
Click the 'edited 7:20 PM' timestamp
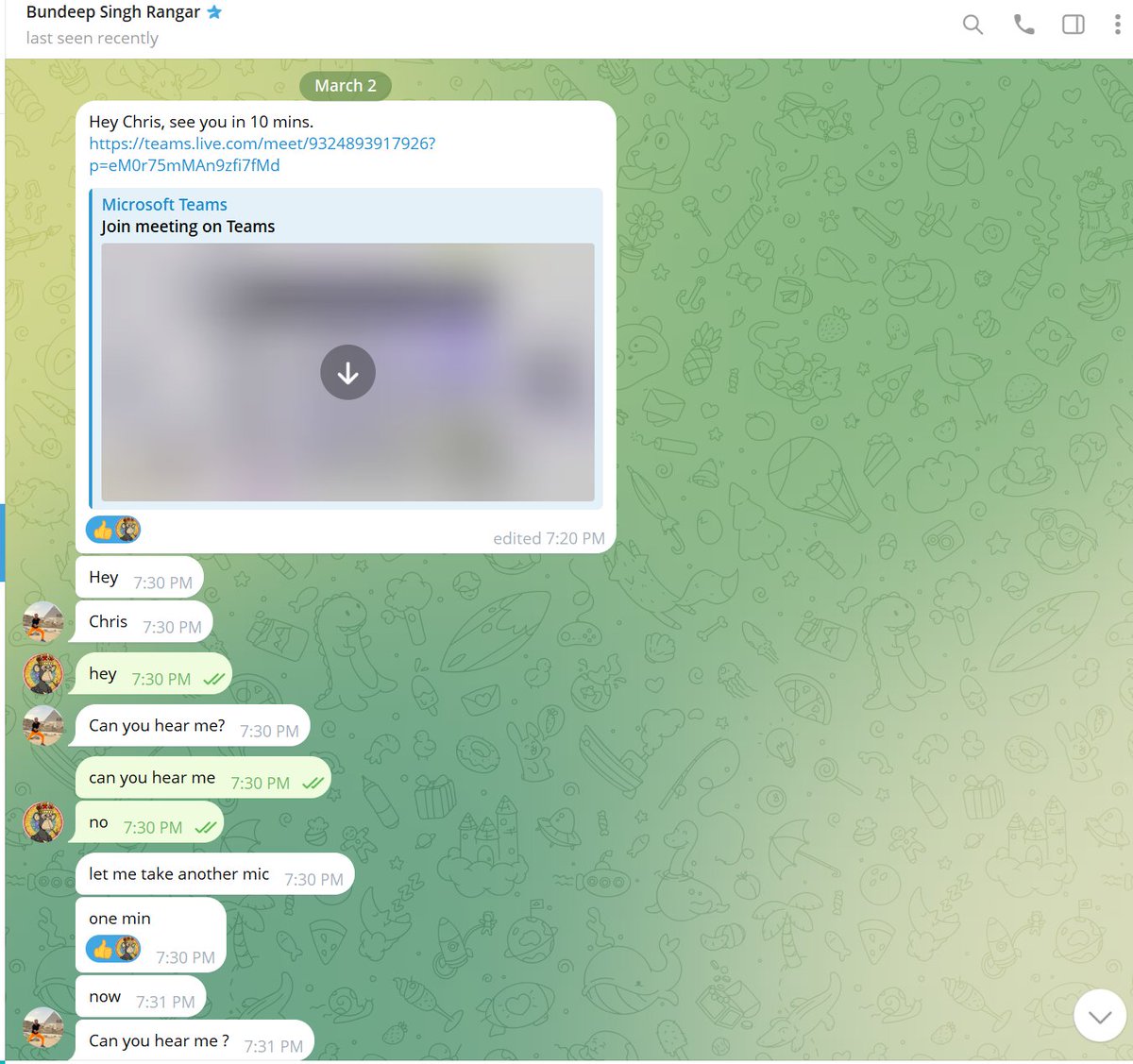[549, 538]
